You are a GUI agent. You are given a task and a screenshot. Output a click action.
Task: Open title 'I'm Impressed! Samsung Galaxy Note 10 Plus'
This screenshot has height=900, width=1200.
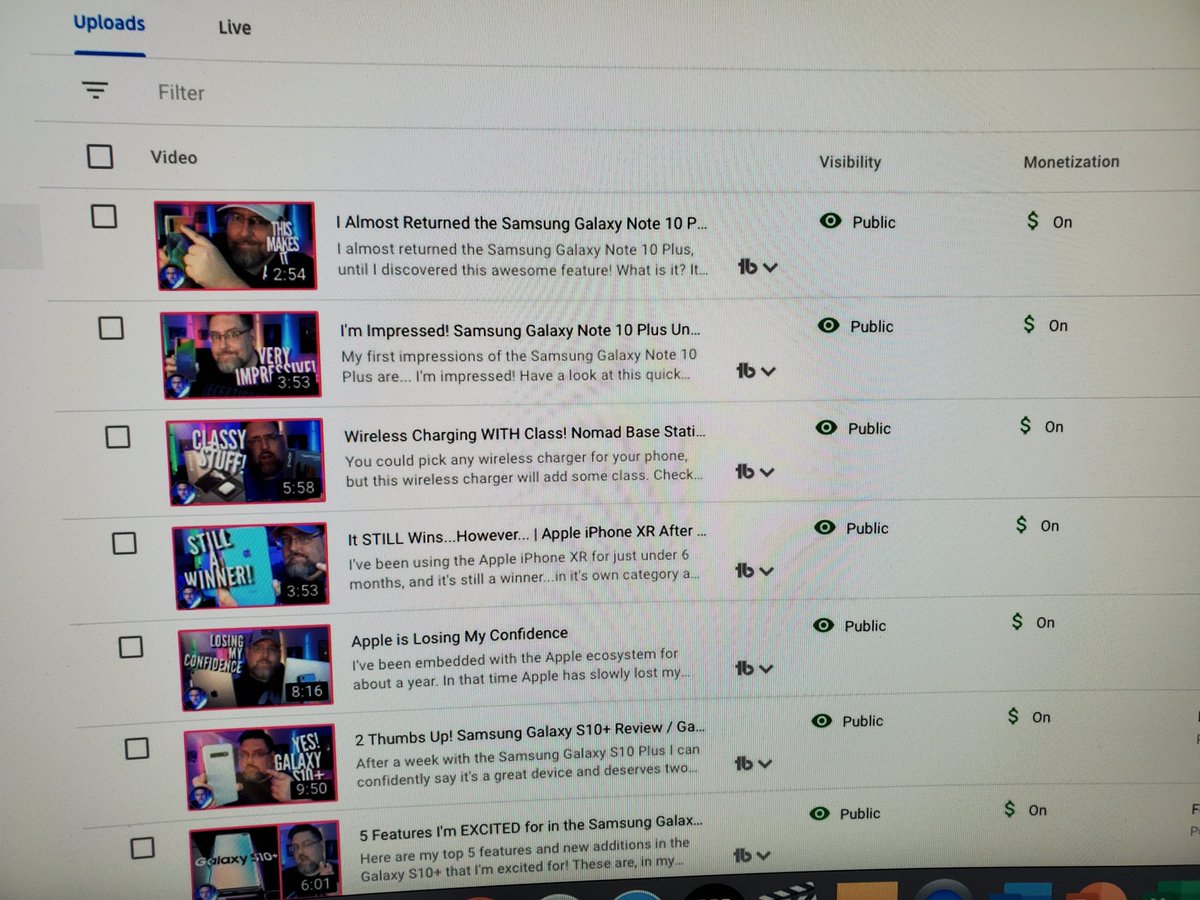point(520,330)
